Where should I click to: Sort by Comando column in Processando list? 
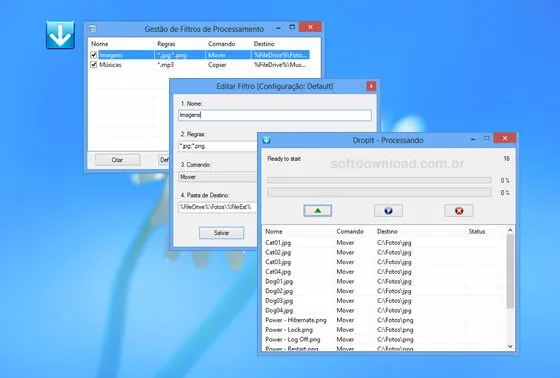click(350, 232)
